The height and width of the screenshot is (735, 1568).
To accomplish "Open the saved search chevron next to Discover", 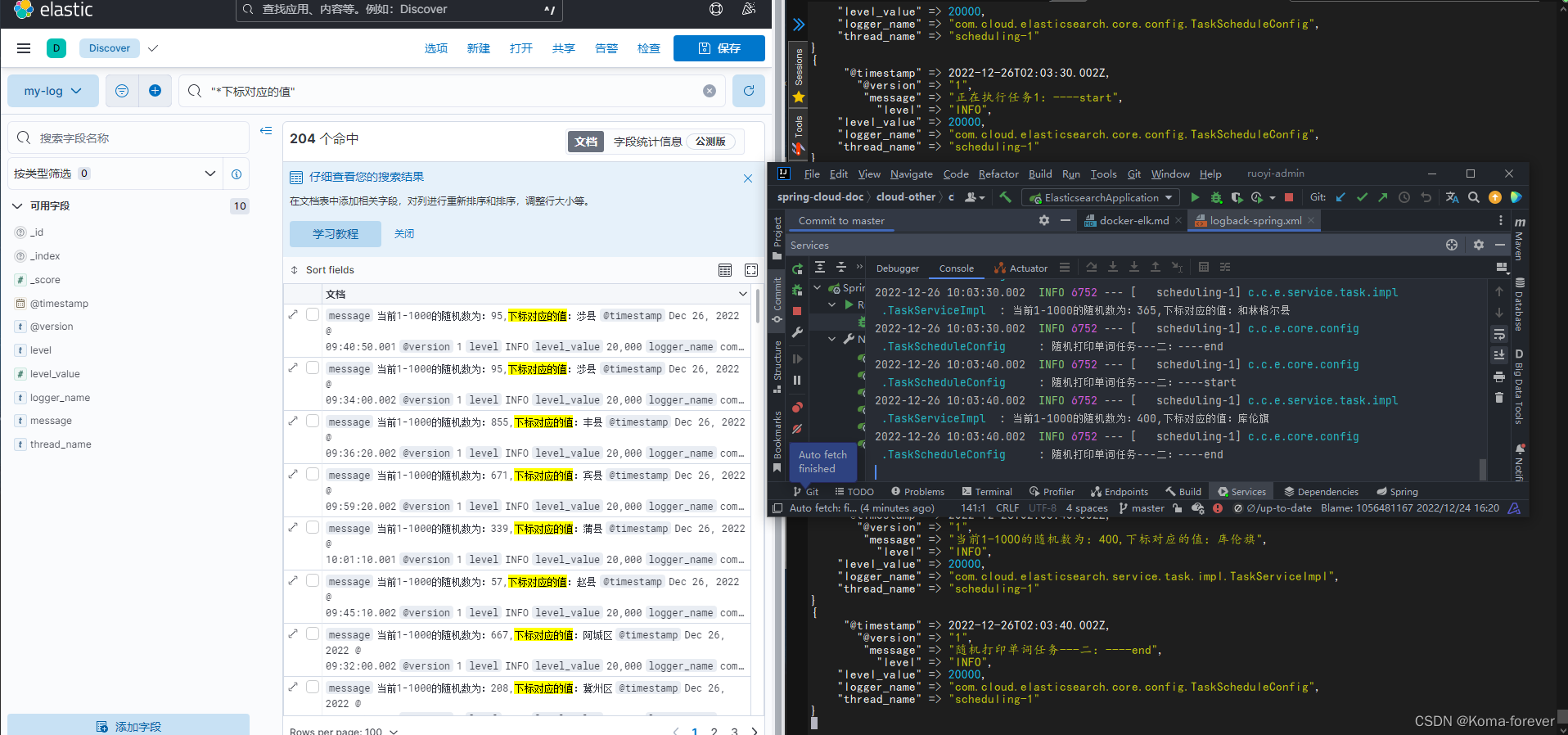I will pyautogui.click(x=153, y=48).
